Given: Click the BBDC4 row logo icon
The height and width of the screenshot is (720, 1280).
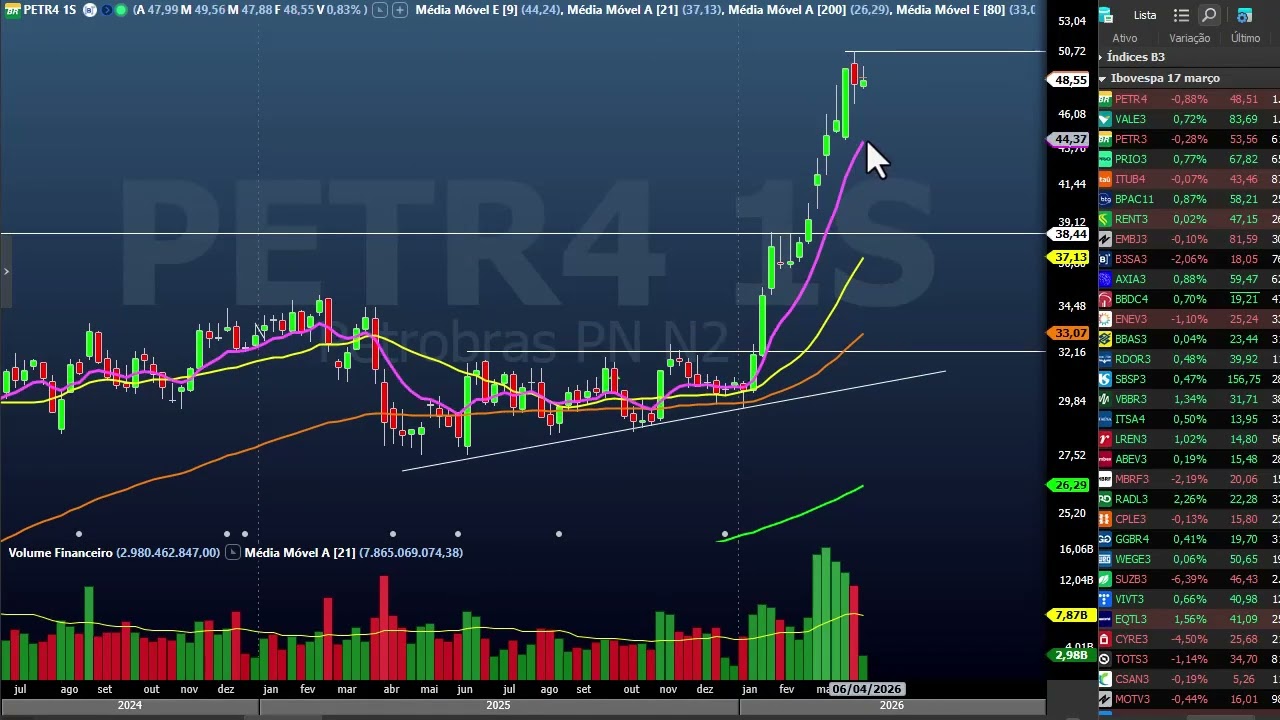Looking at the screenshot, I should point(1105,299).
